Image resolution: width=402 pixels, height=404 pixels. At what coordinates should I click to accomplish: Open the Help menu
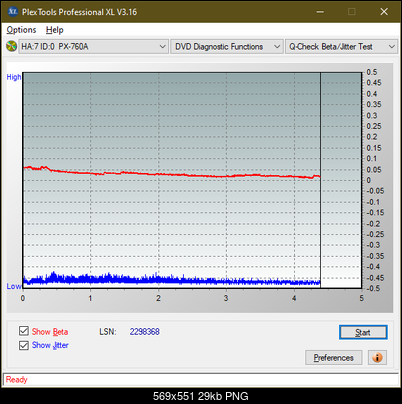tap(55, 30)
